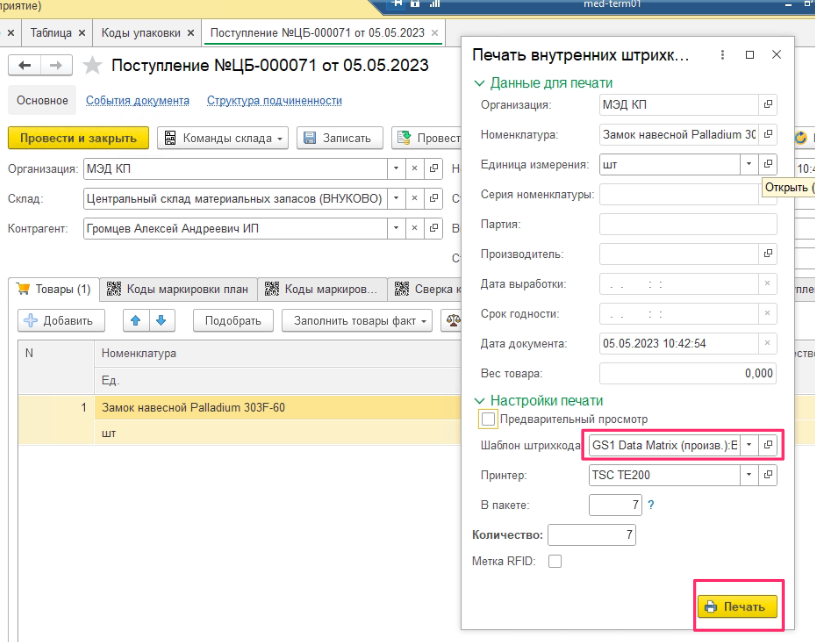Select the Товары (1) tab
815x642 pixels.
point(54,289)
